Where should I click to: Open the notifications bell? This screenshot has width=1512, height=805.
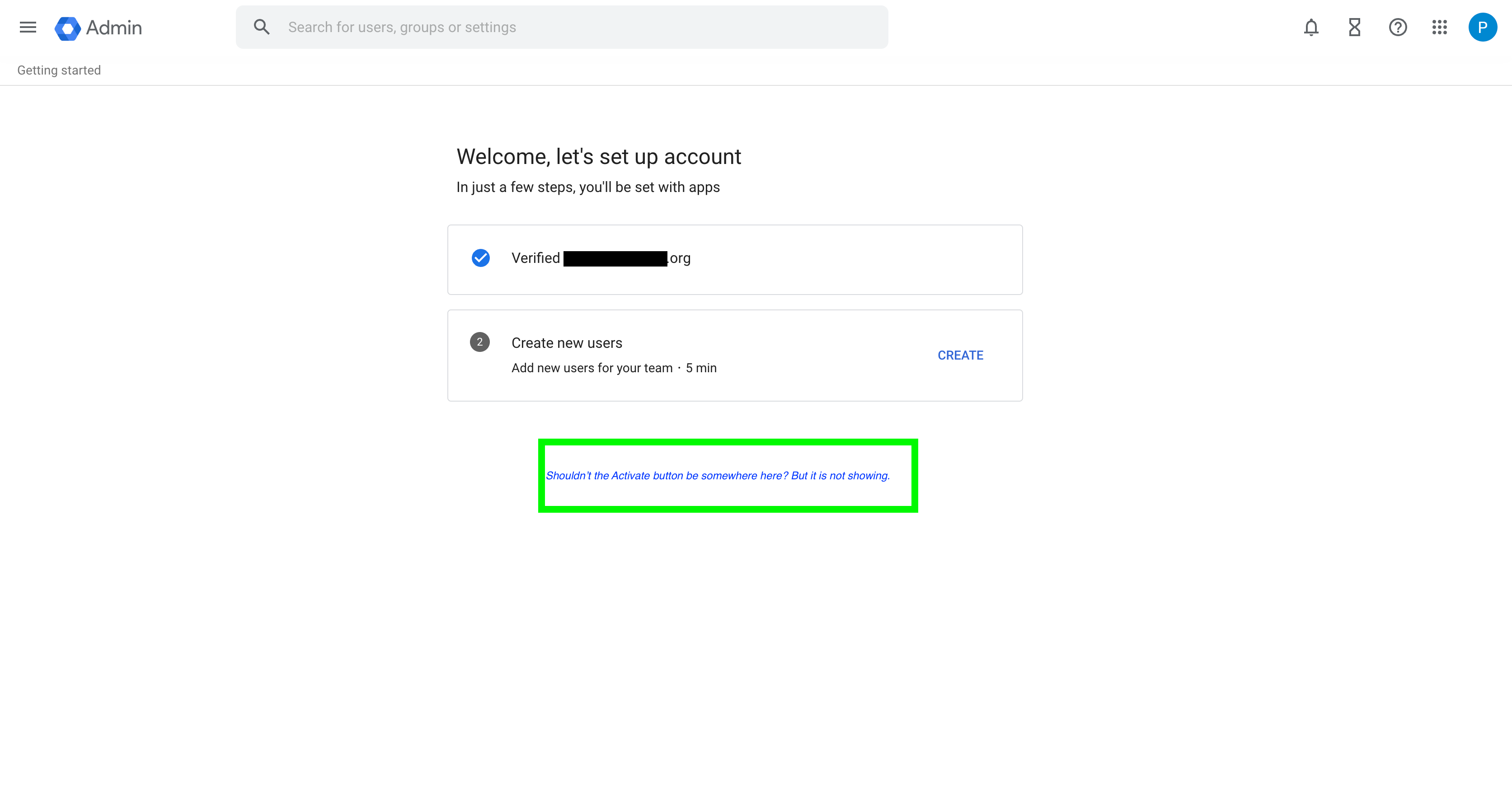tap(1311, 28)
